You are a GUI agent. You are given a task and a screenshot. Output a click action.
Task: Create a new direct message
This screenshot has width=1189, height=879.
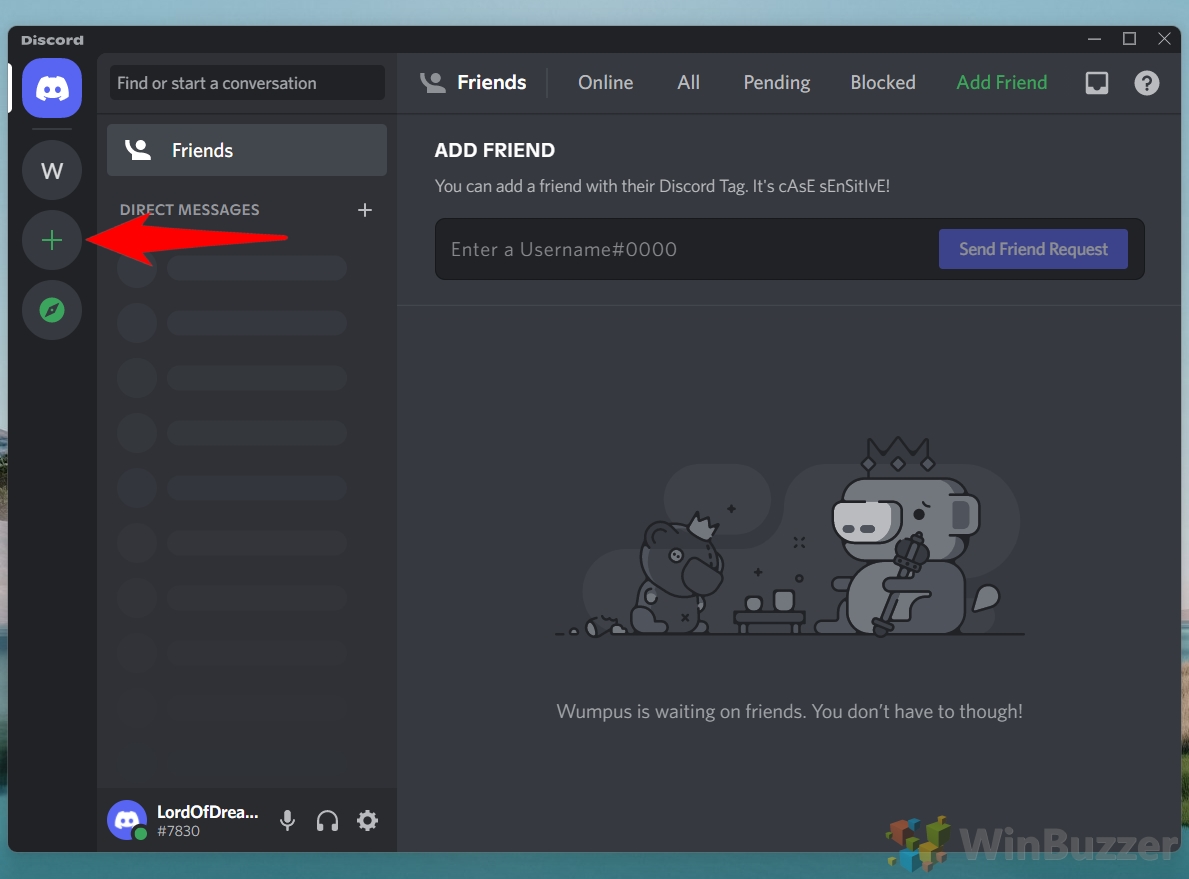(x=365, y=210)
